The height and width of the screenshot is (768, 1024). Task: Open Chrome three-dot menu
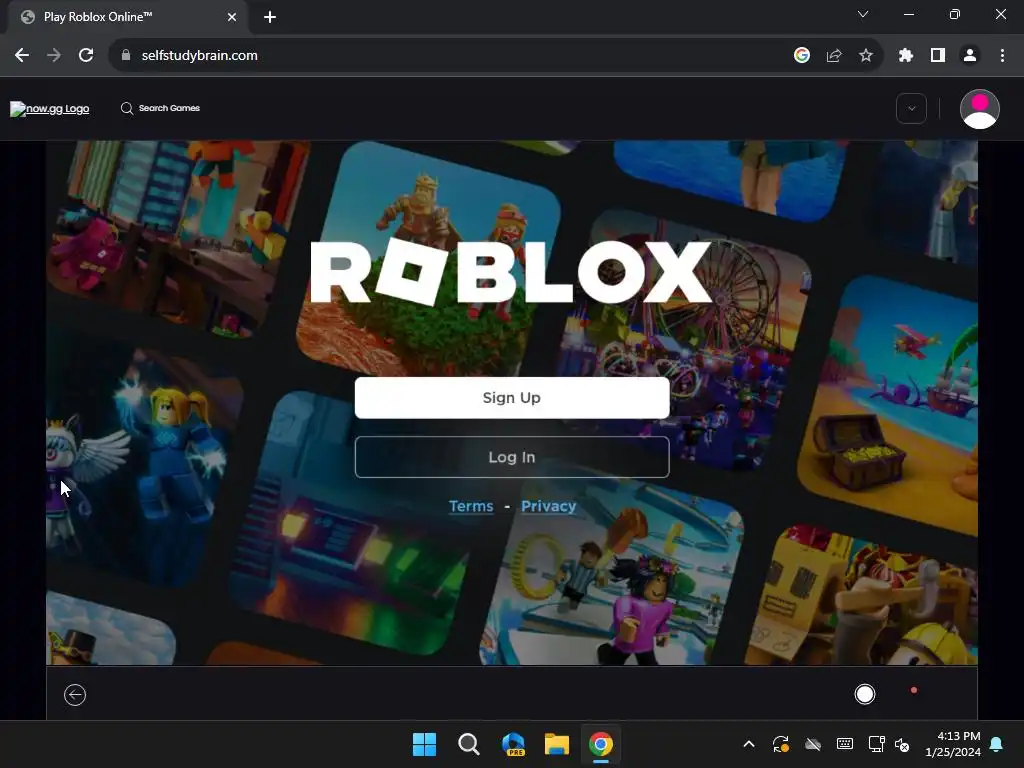coord(1002,56)
